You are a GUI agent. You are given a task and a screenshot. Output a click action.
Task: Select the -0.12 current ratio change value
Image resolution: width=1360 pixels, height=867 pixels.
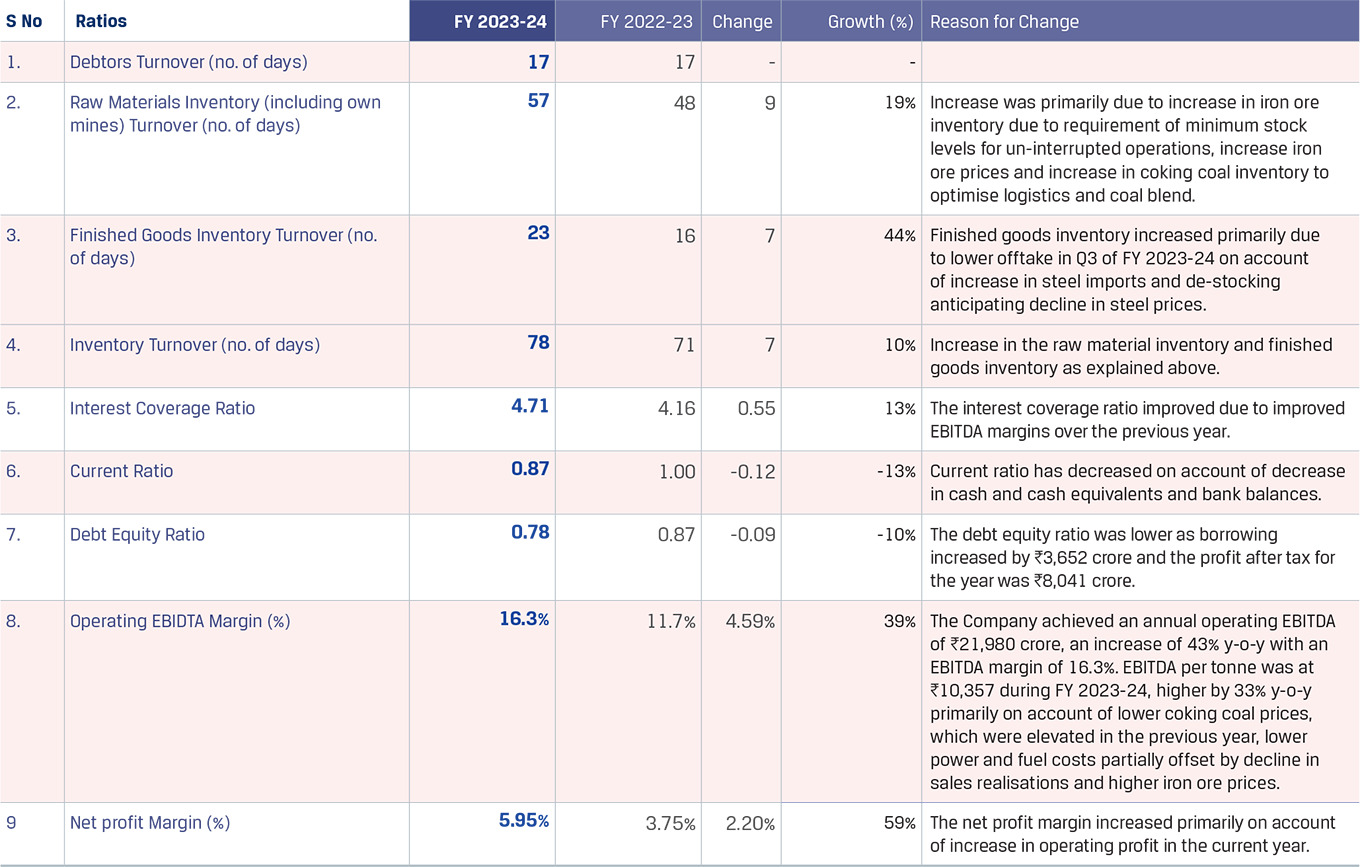coord(750,472)
